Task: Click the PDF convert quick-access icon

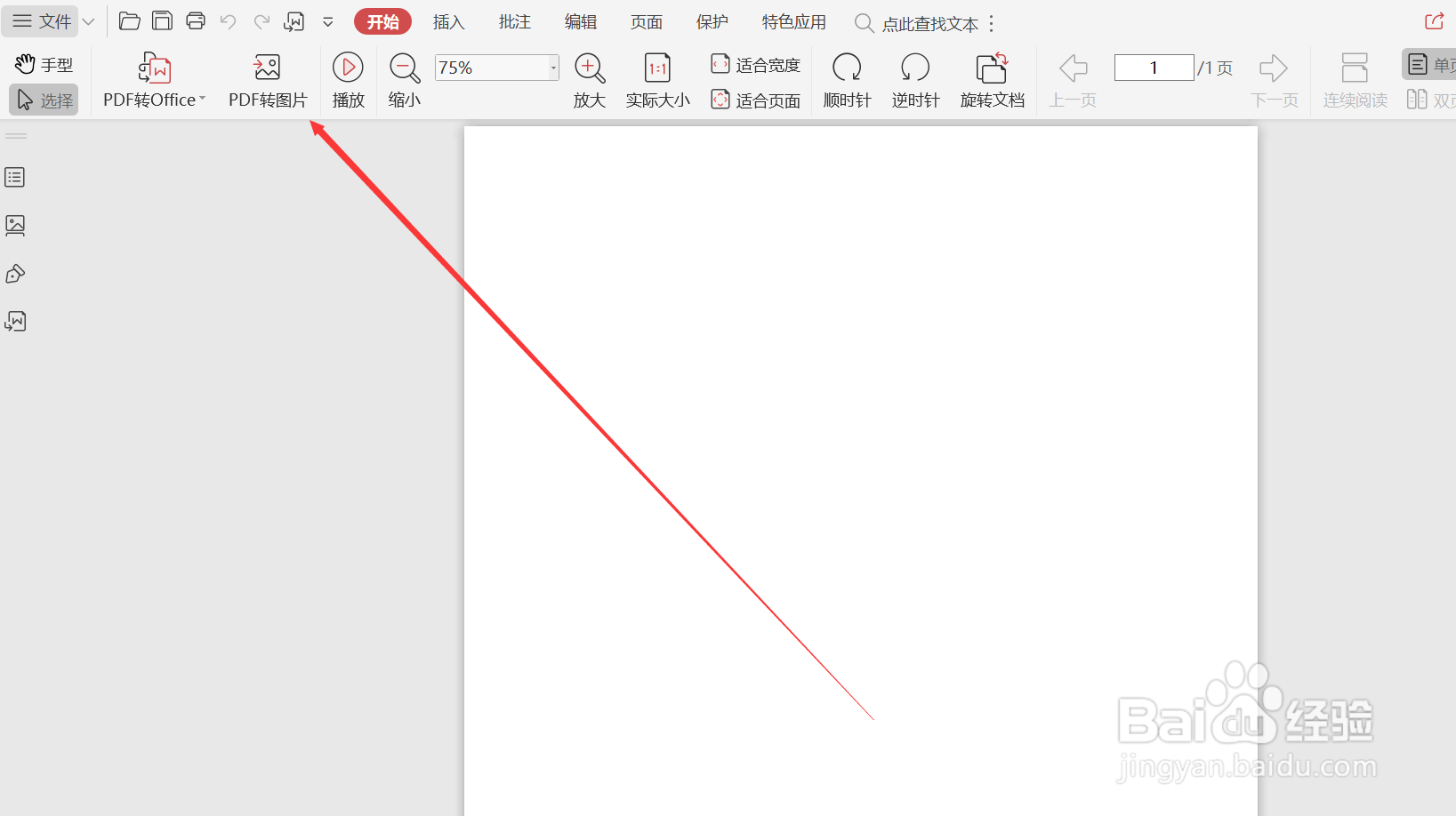Action: click(x=294, y=21)
